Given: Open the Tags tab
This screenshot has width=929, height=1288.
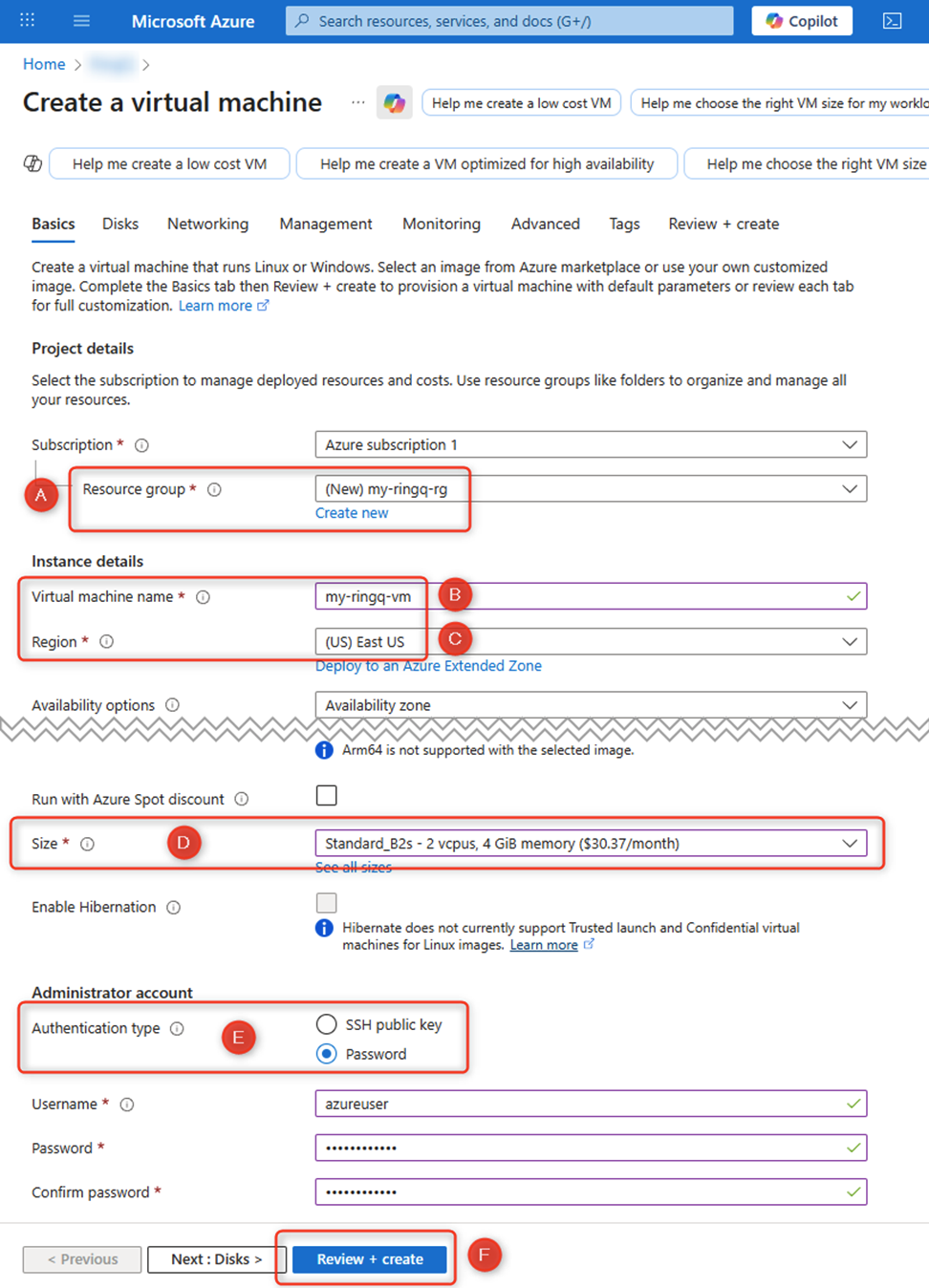Looking at the screenshot, I should point(624,224).
